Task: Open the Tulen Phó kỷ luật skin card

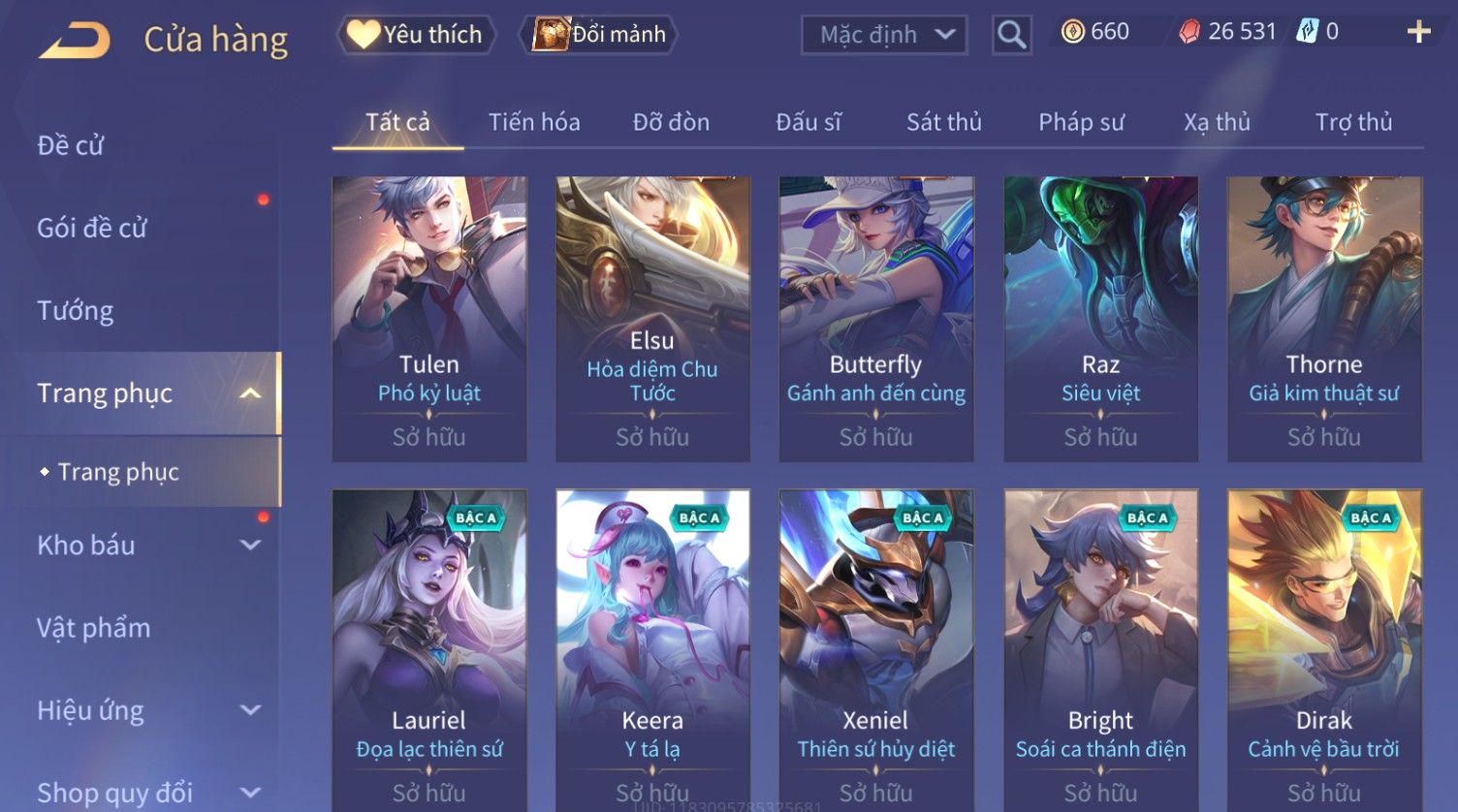Action: tap(429, 319)
